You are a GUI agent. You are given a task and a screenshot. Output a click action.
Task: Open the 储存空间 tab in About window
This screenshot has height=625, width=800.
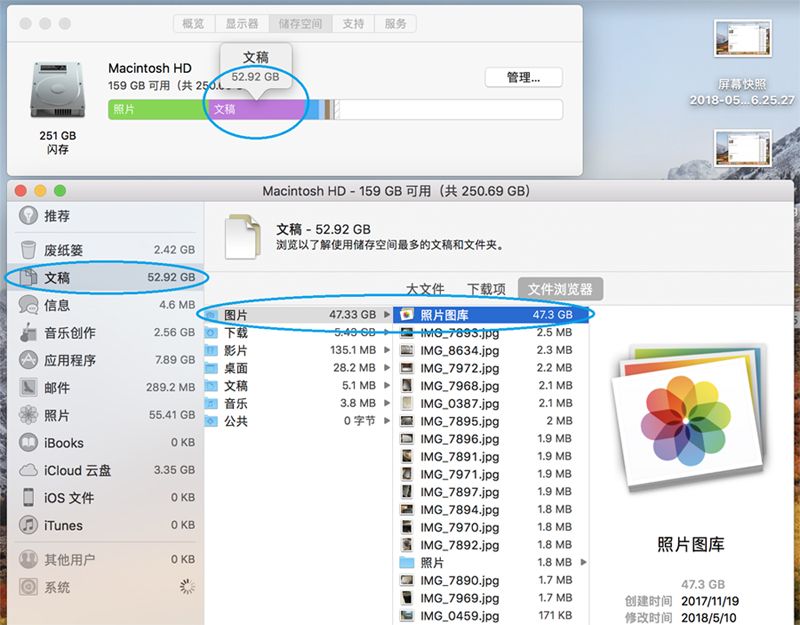301,23
